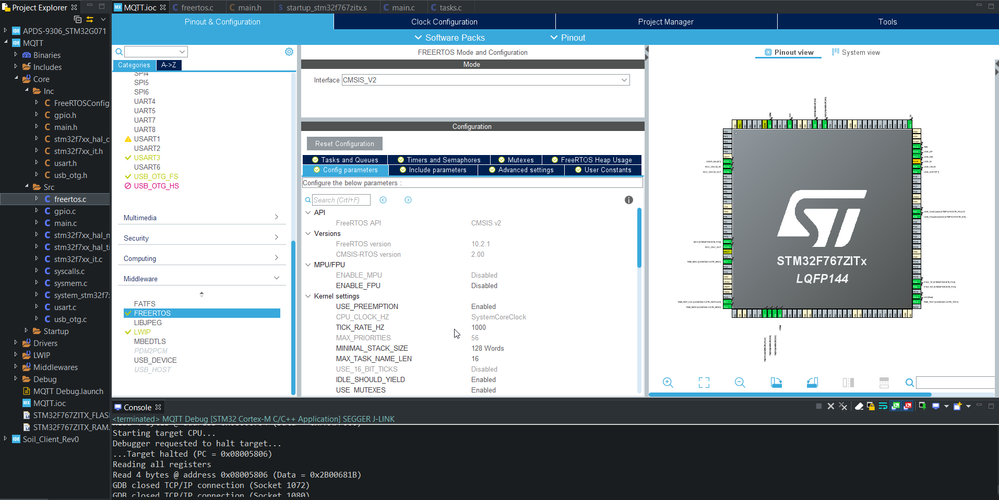This screenshot has width=999, height=500.
Task: Click the chip image STM32F767ZITx
Action: coord(821,220)
